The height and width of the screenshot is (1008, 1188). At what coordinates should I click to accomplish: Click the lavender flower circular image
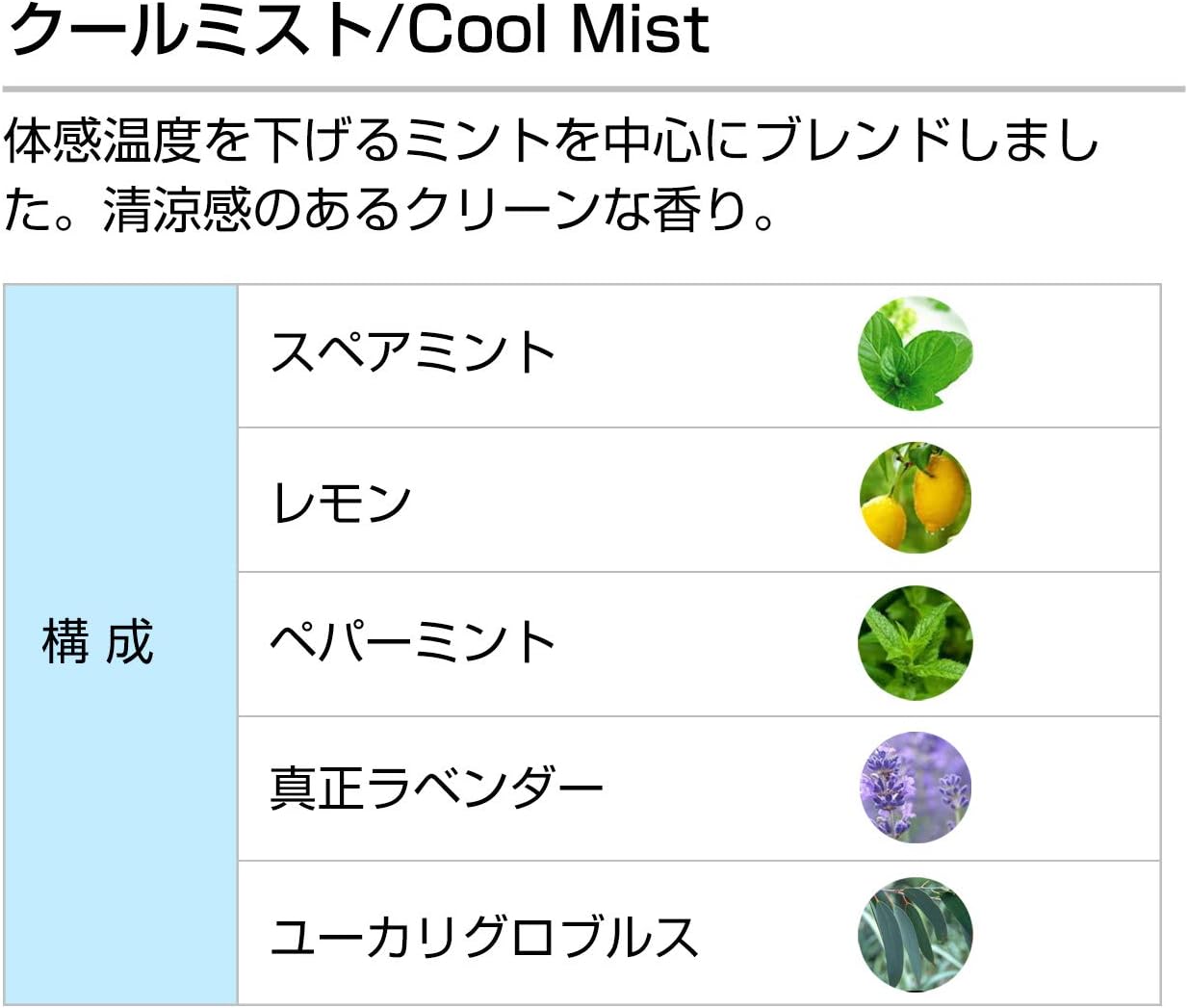[915, 788]
